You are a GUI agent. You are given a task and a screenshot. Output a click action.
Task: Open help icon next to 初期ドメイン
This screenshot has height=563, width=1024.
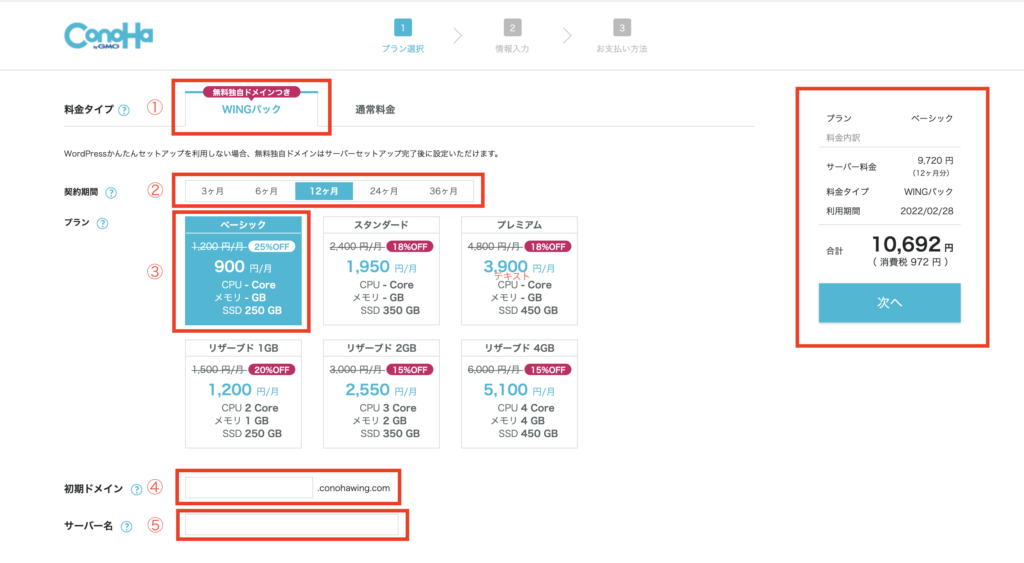[136, 489]
